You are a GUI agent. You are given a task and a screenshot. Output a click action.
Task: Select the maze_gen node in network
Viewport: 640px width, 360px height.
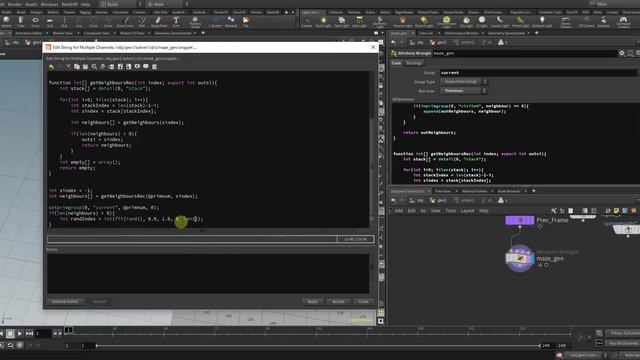520,258
